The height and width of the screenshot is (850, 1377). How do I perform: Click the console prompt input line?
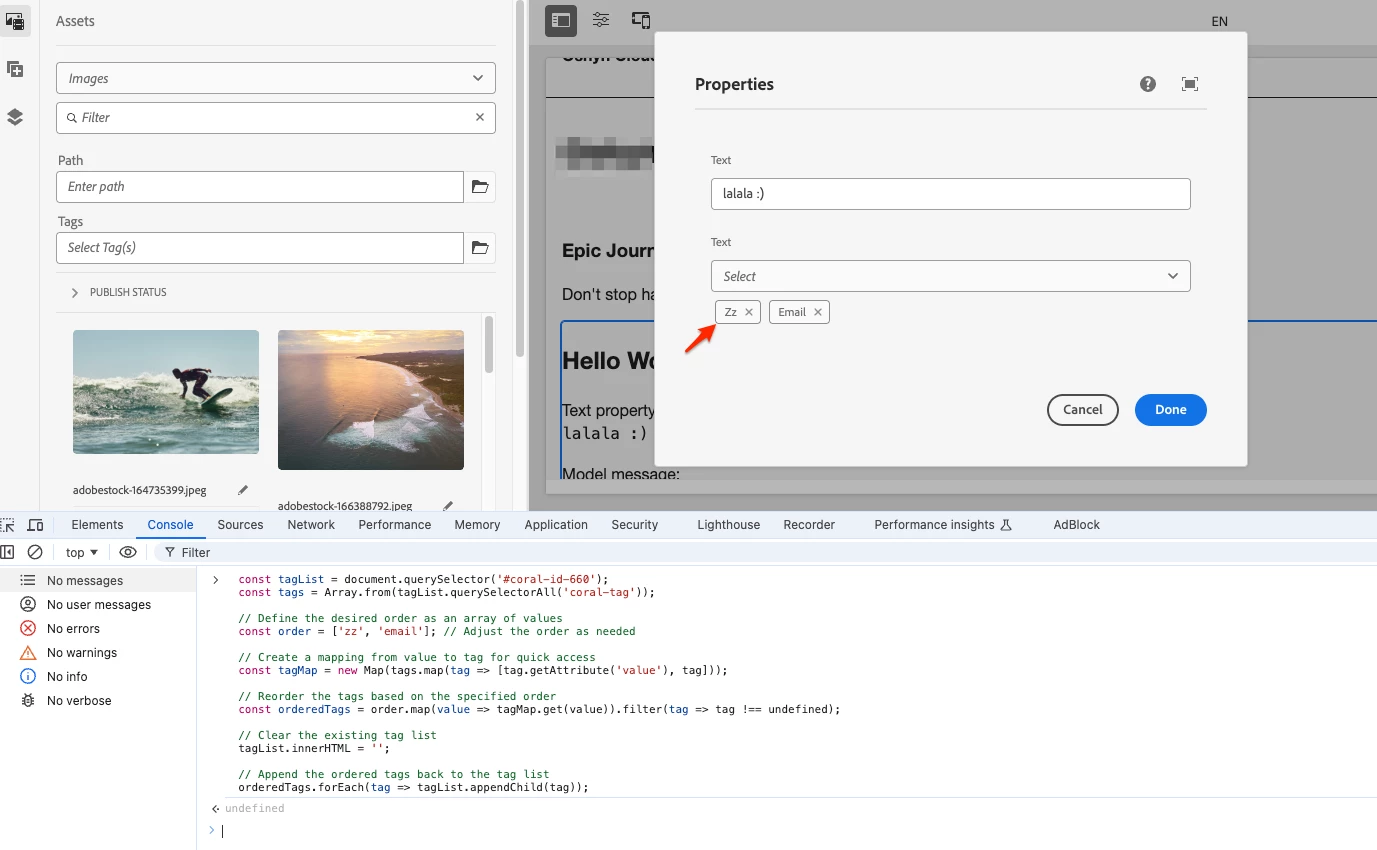(x=790, y=831)
